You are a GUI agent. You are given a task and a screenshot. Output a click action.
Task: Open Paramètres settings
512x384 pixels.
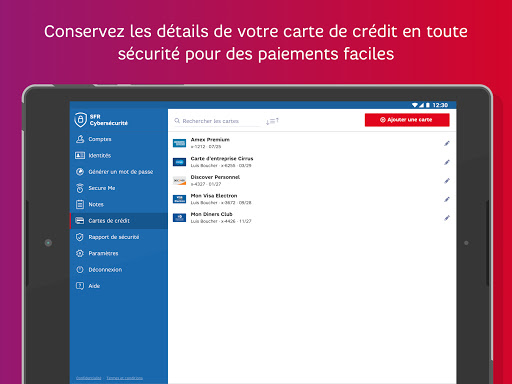(x=119, y=253)
